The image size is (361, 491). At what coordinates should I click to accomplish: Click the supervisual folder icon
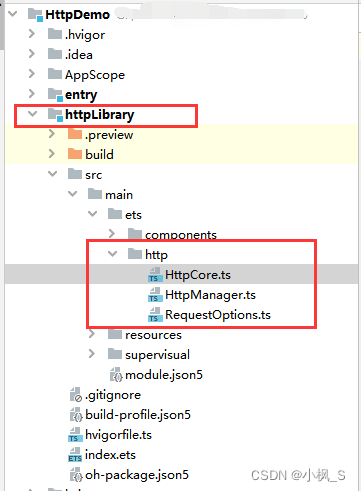[x=115, y=354]
